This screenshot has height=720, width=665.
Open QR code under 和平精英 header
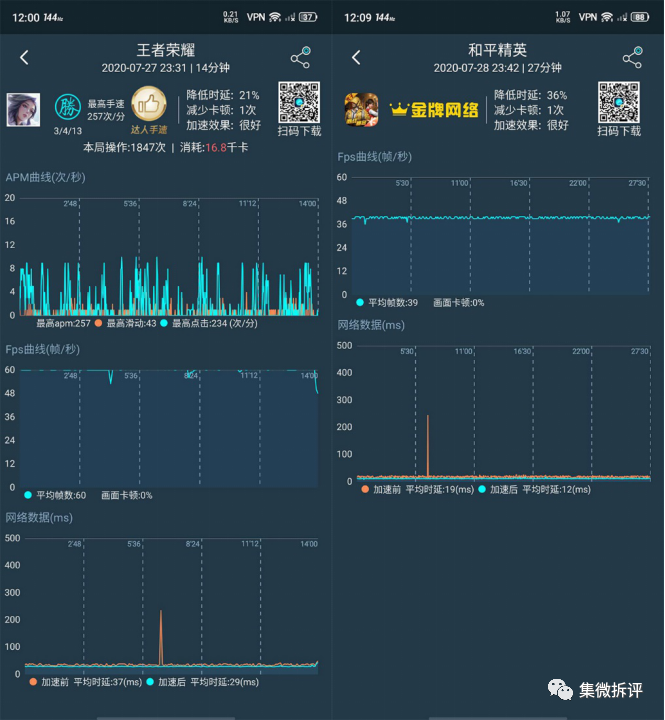(619, 102)
